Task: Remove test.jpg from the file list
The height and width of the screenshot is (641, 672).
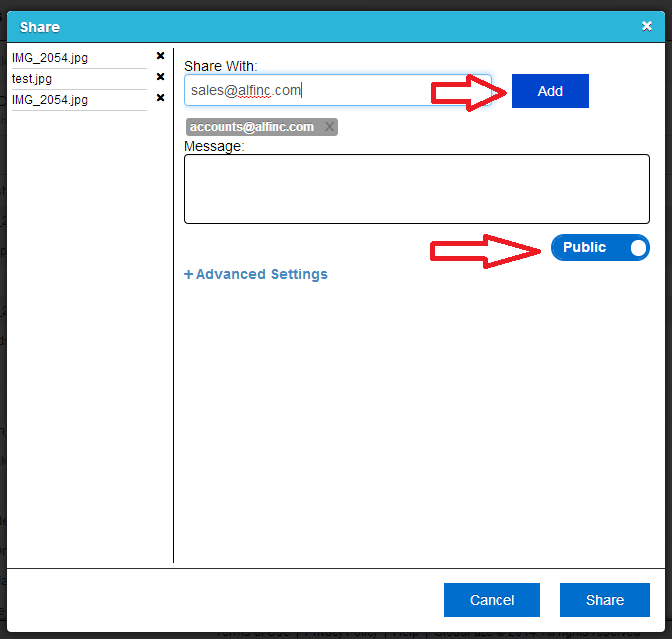Action: [160, 78]
